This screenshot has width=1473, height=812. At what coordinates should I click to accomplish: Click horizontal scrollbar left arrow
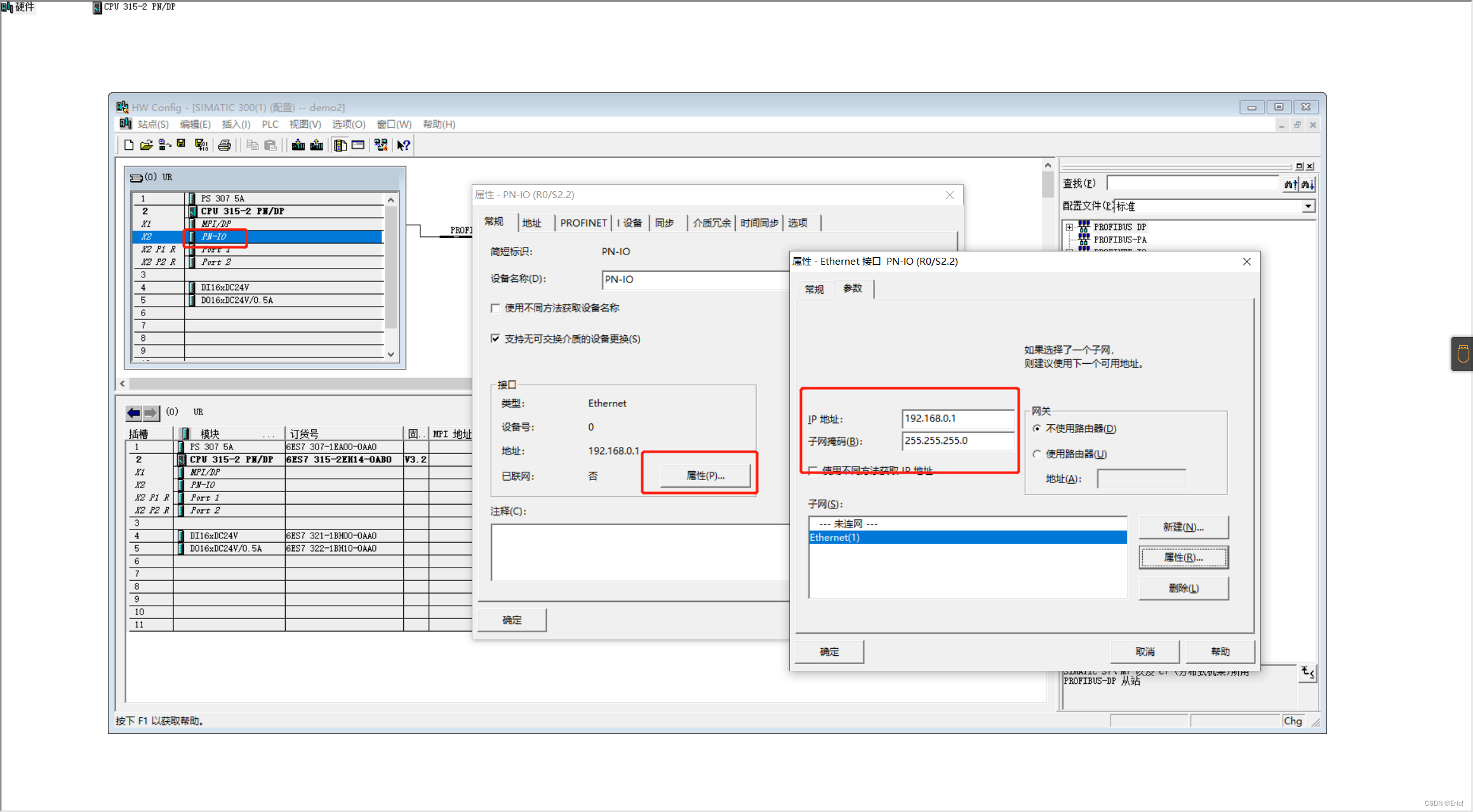[x=123, y=383]
